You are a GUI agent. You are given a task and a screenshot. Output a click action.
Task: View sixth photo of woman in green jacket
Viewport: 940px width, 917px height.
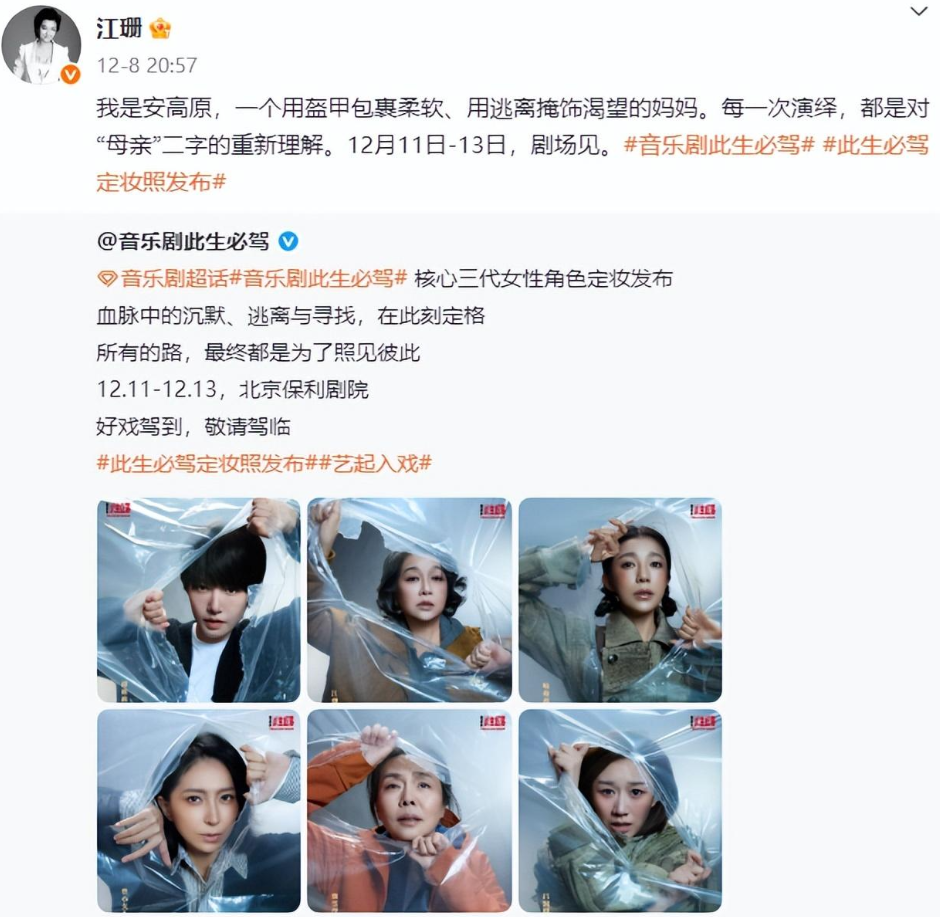[x=620, y=811]
